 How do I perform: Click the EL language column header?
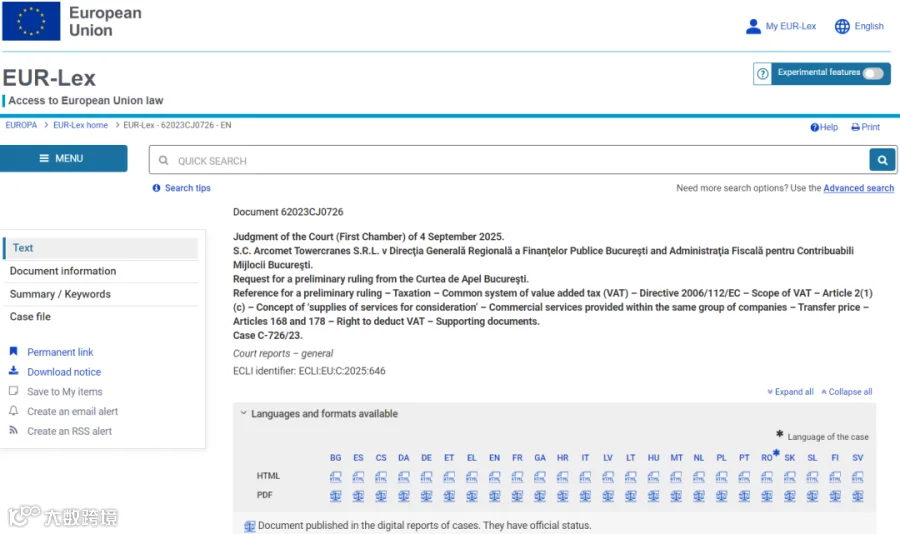(x=472, y=458)
